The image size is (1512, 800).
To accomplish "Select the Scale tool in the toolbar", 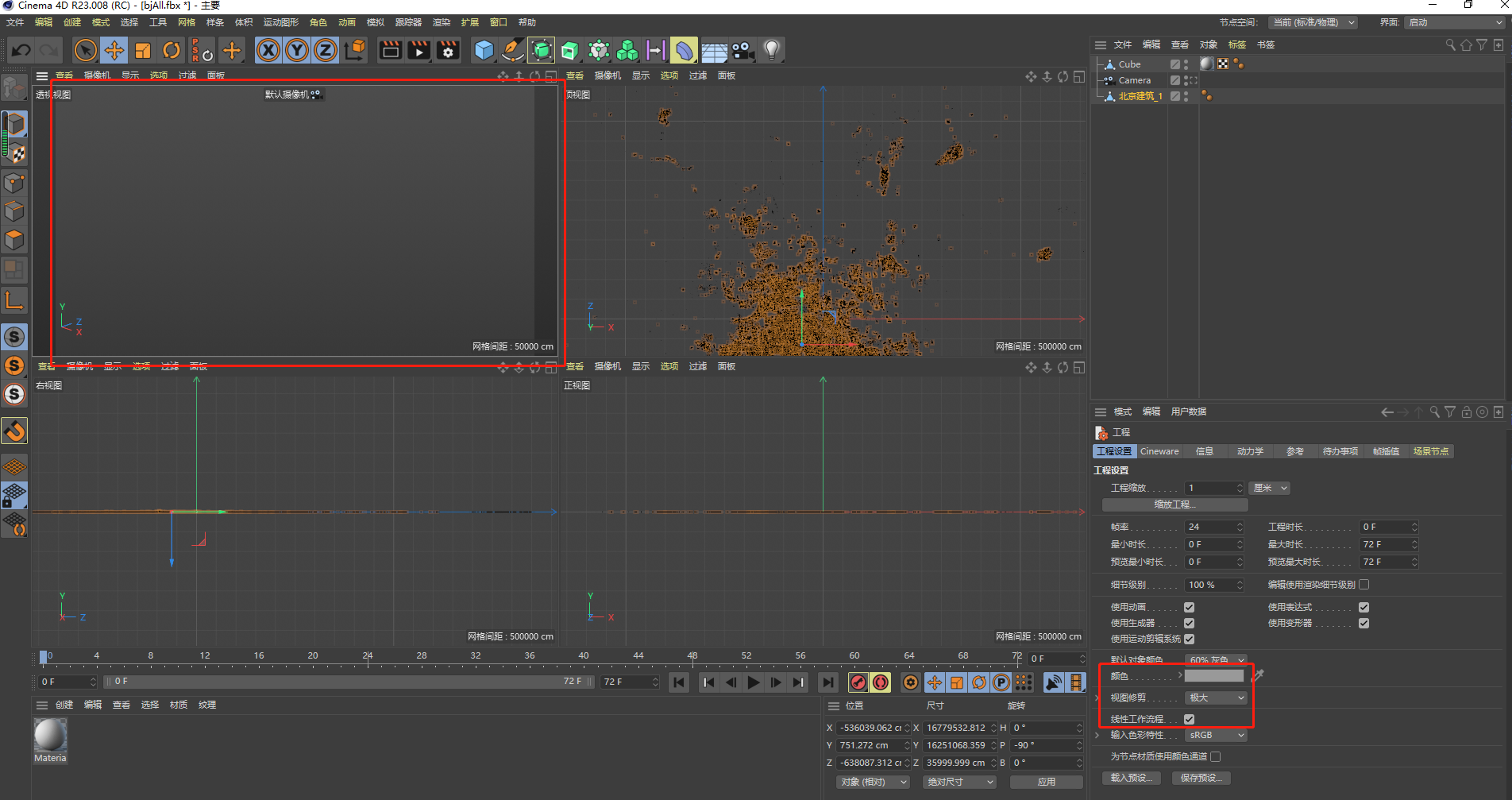I will pos(143,50).
